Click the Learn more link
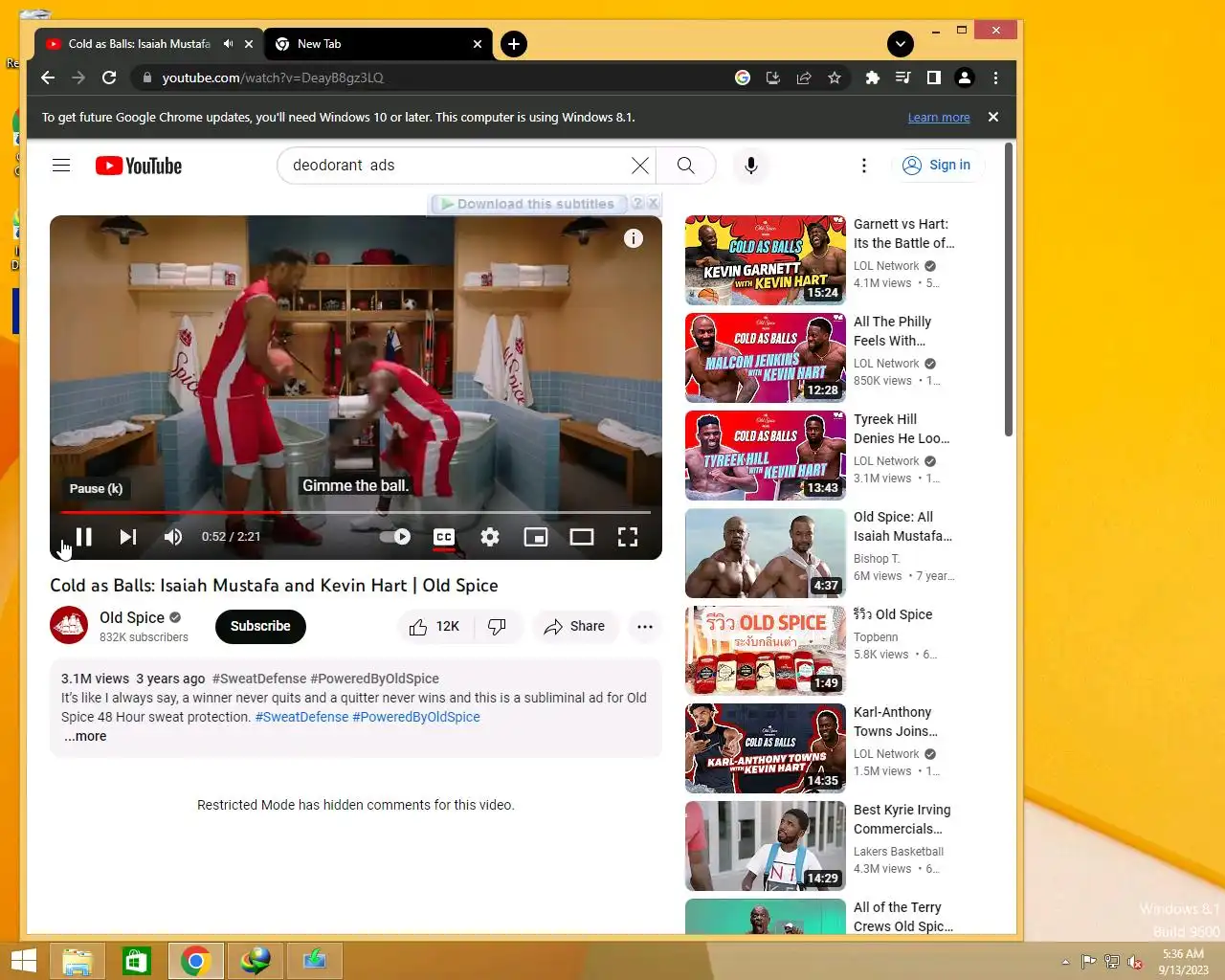This screenshot has width=1225, height=980. [939, 118]
